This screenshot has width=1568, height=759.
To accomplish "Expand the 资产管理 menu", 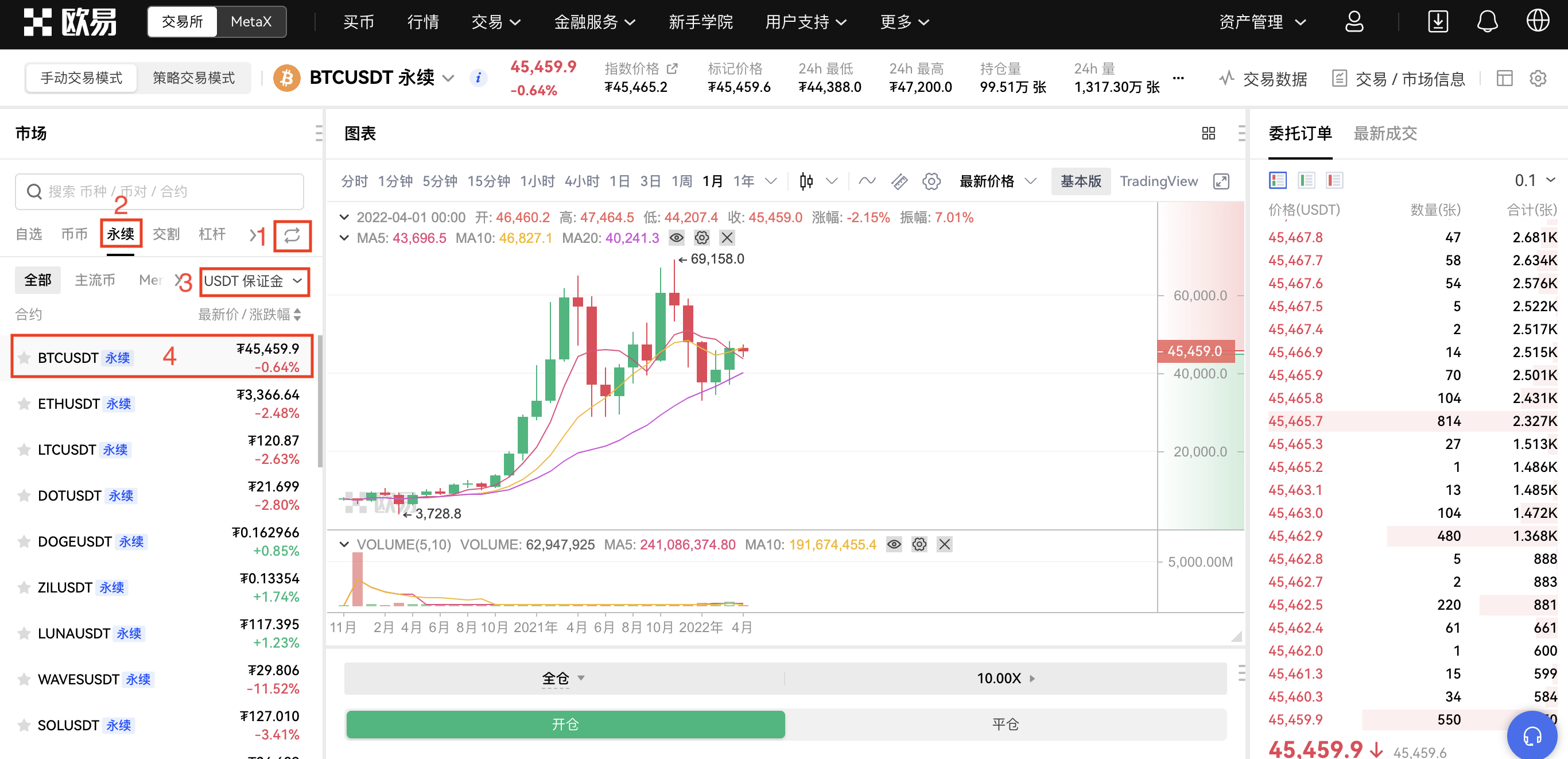I will click(x=1262, y=22).
